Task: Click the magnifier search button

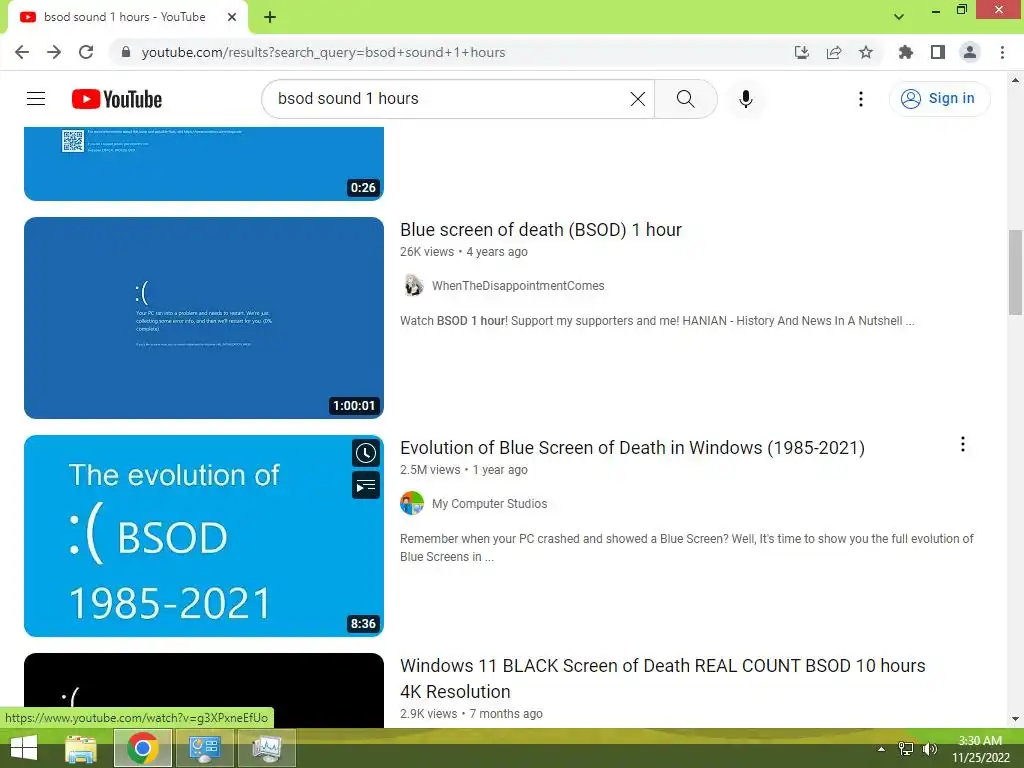Action: [685, 99]
